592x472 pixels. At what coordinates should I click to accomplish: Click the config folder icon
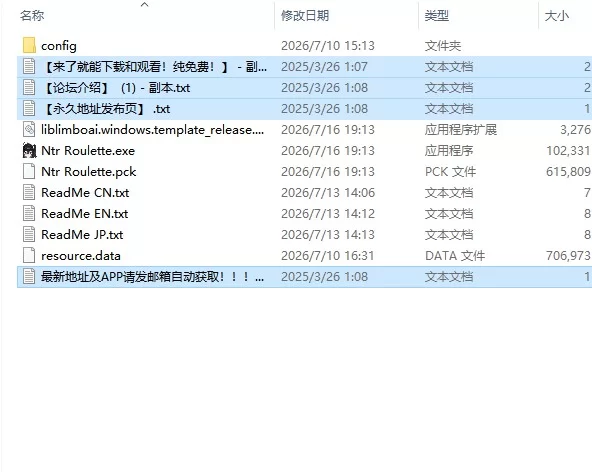29,46
